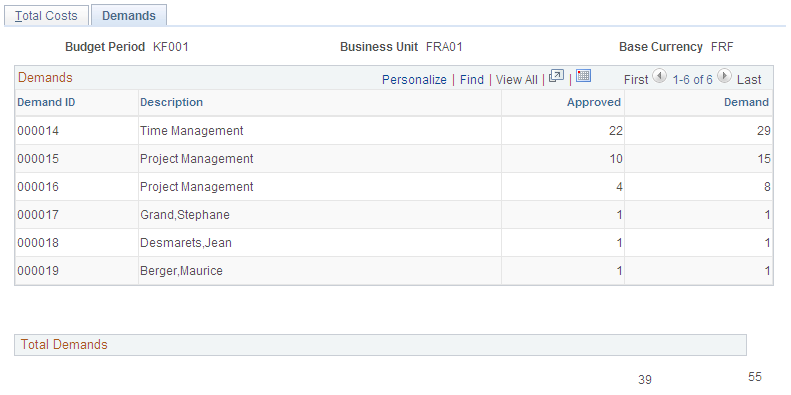Click total demand value 55
791x395 pixels.
click(x=755, y=377)
